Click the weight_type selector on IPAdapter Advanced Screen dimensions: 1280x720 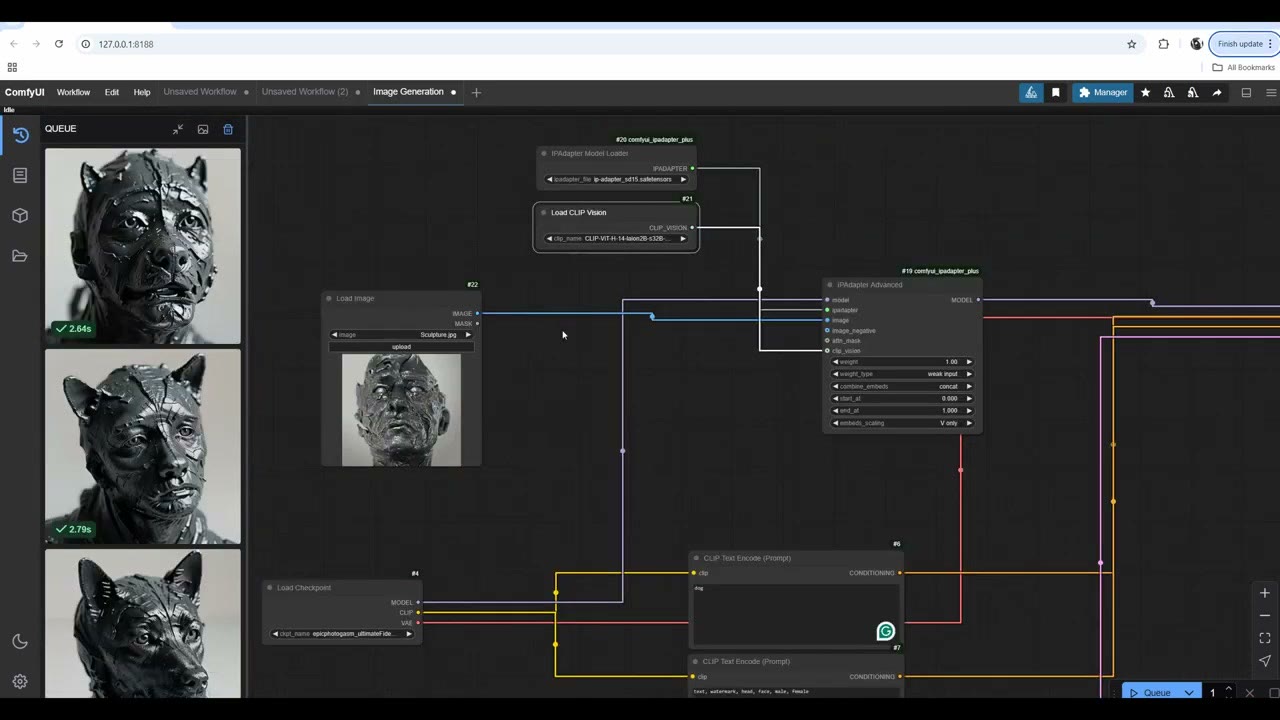coord(902,374)
